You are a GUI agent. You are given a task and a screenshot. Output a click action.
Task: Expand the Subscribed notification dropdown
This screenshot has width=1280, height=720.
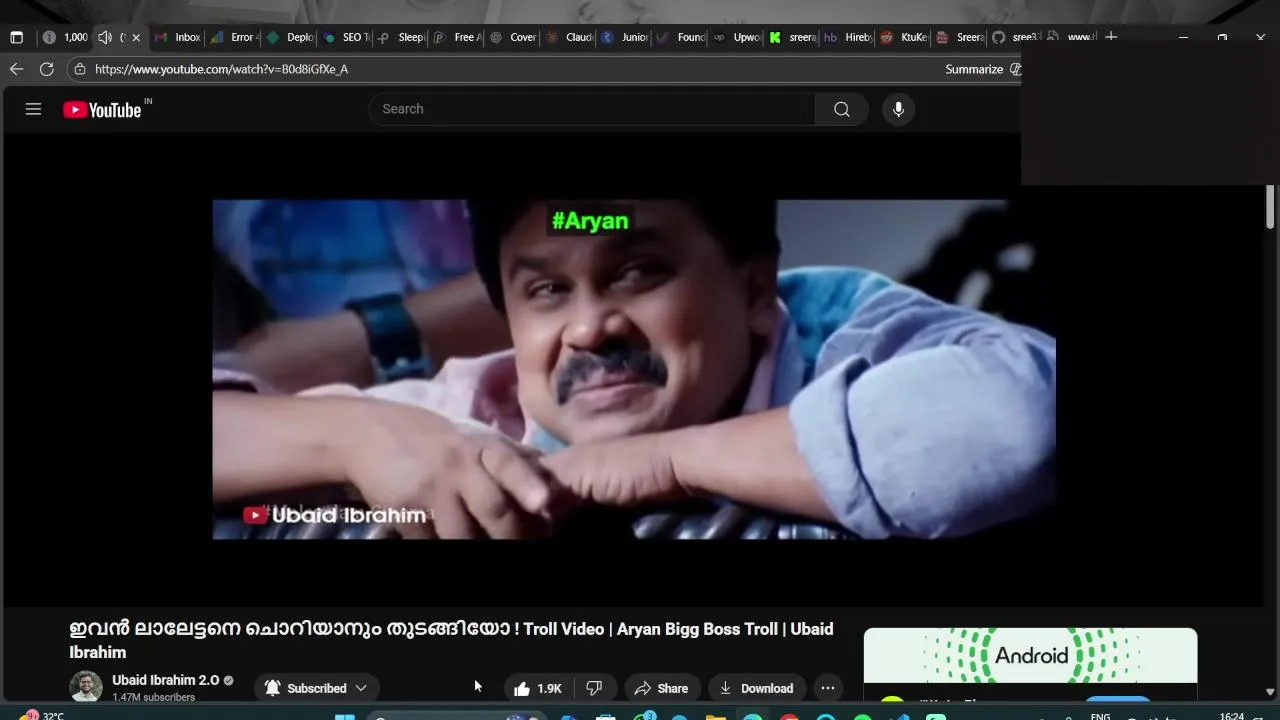click(316, 688)
